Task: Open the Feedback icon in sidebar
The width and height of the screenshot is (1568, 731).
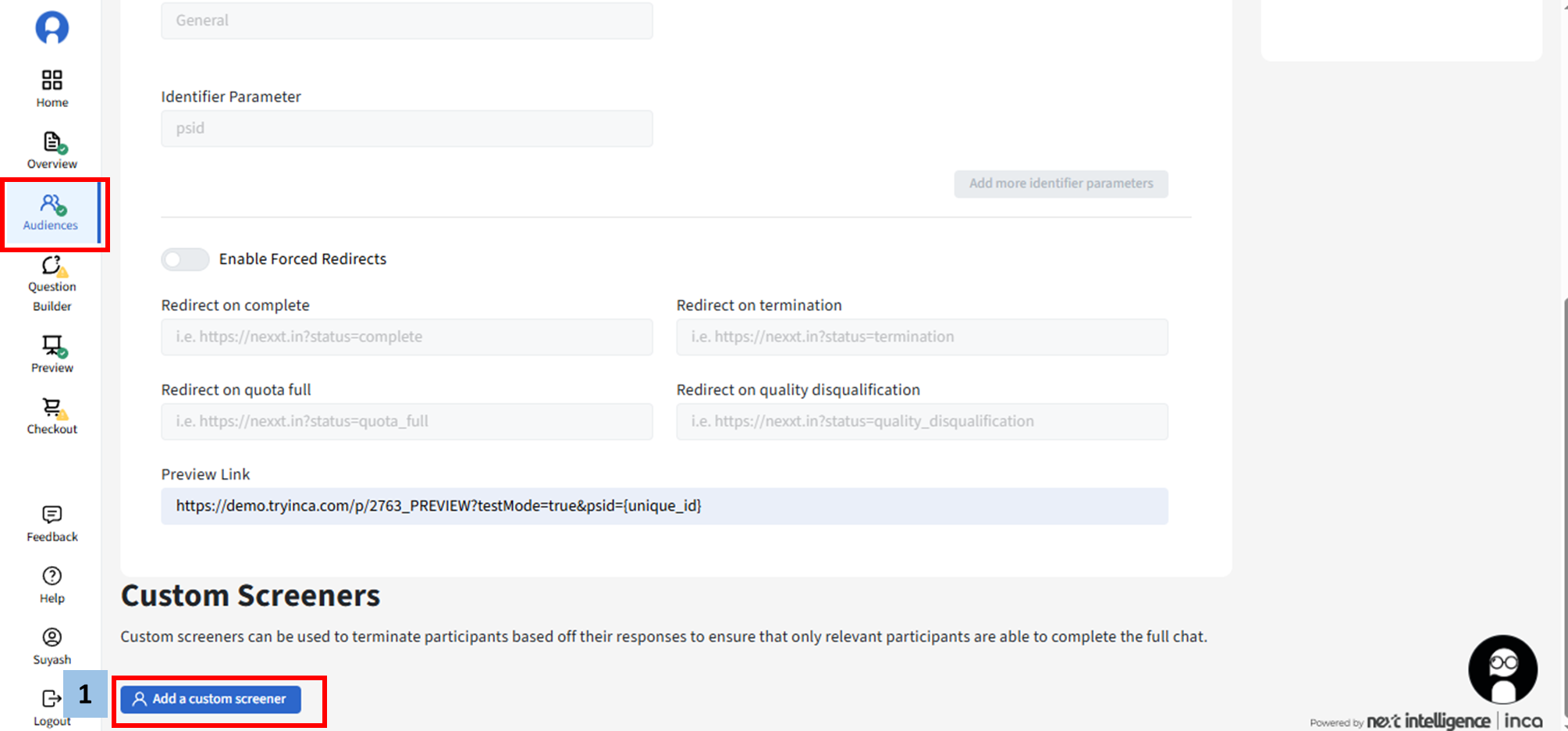Action: pos(52,515)
